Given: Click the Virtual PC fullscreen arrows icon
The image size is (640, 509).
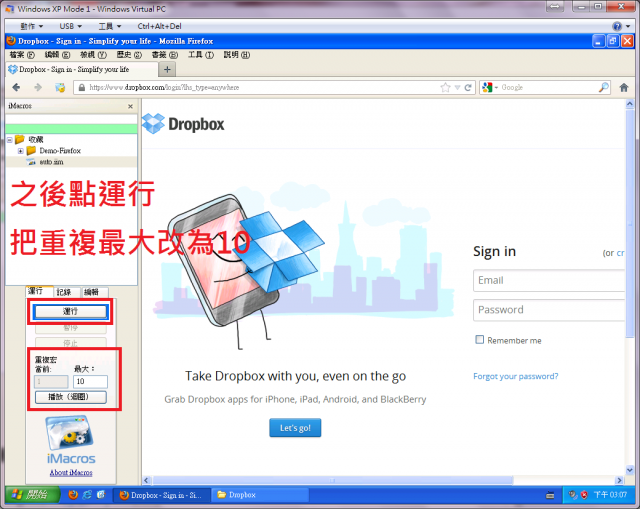Looking at the screenshot, I should click(555, 7).
